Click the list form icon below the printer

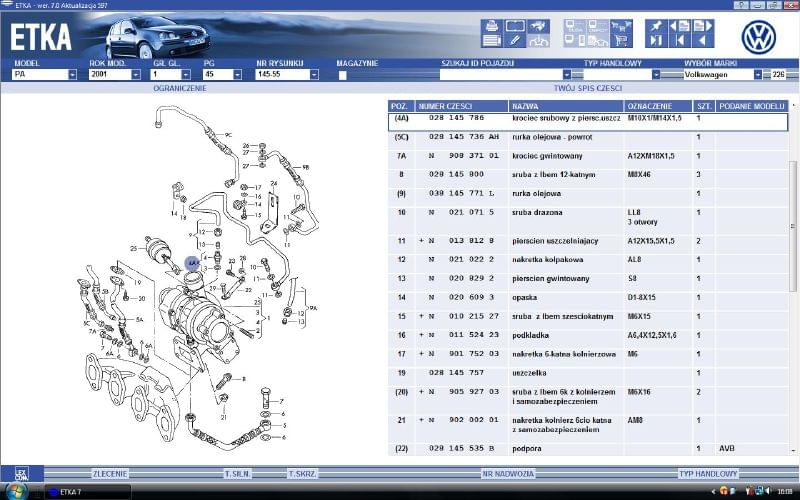pos(492,40)
